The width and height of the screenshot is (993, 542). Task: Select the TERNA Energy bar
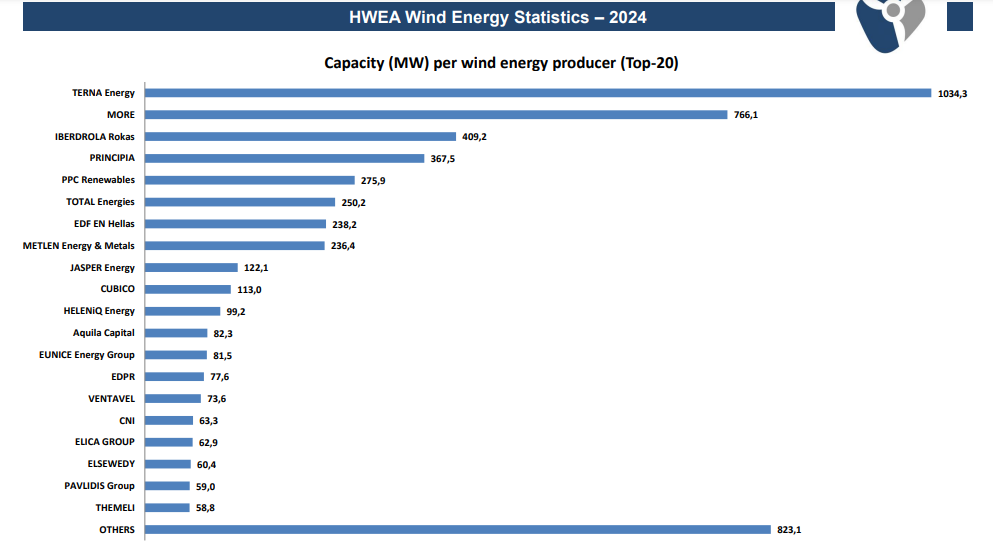point(539,93)
